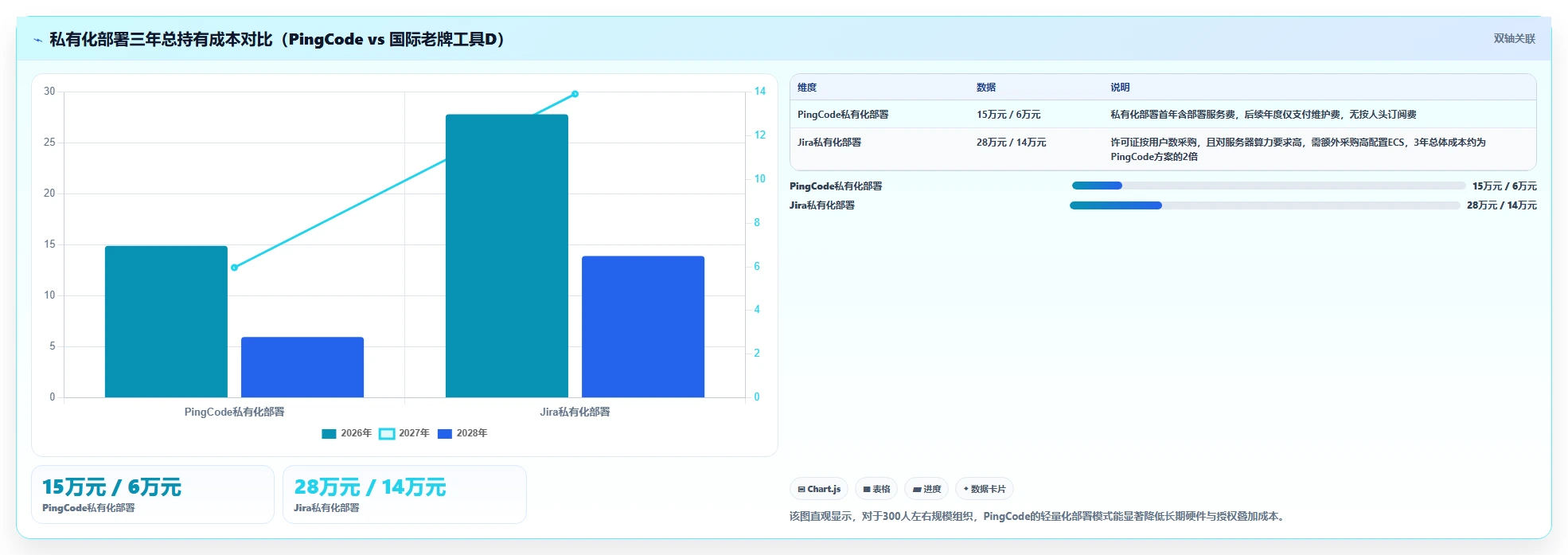The width and height of the screenshot is (1568, 555).
Task: Click the 维度 column header
Action: point(807,88)
